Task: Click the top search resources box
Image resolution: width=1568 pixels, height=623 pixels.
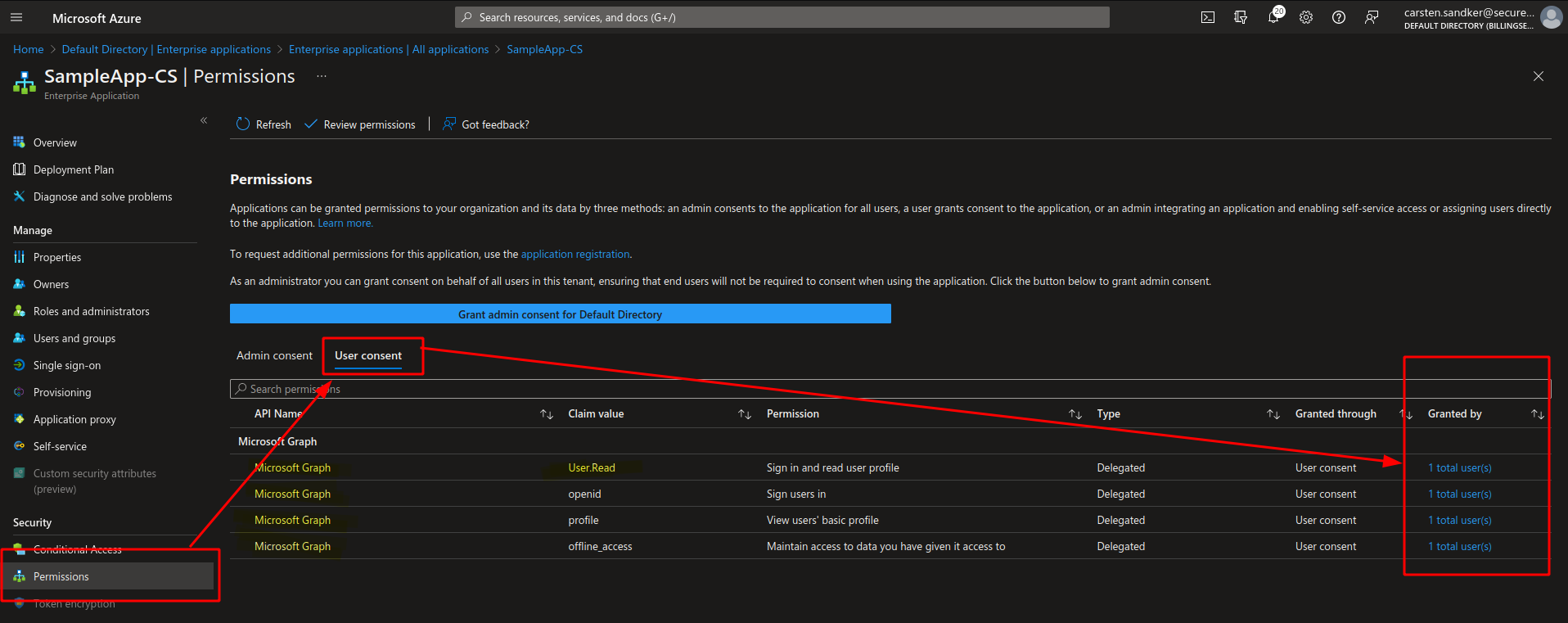Action: 782,17
